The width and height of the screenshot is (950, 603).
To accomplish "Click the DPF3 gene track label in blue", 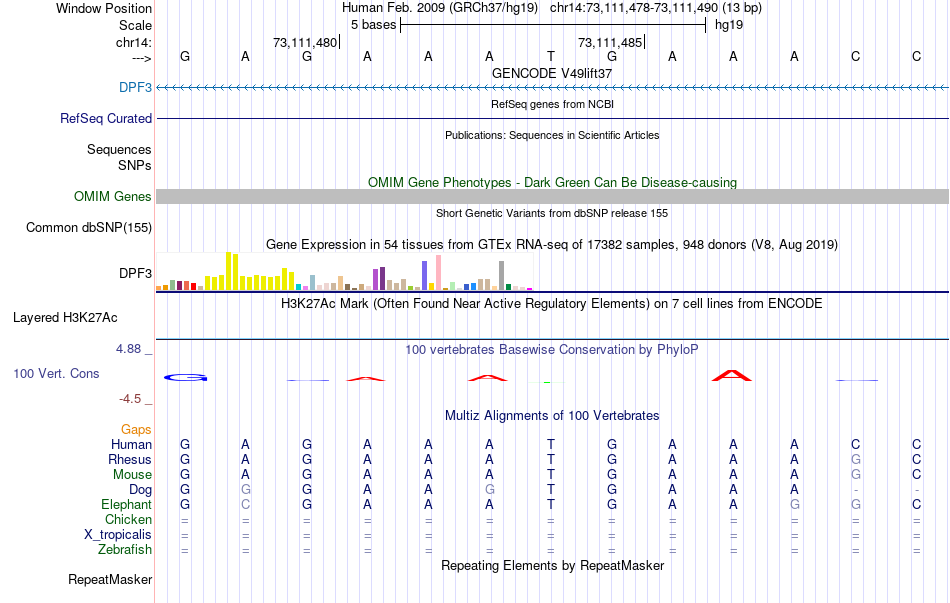I will click(135, 87).
